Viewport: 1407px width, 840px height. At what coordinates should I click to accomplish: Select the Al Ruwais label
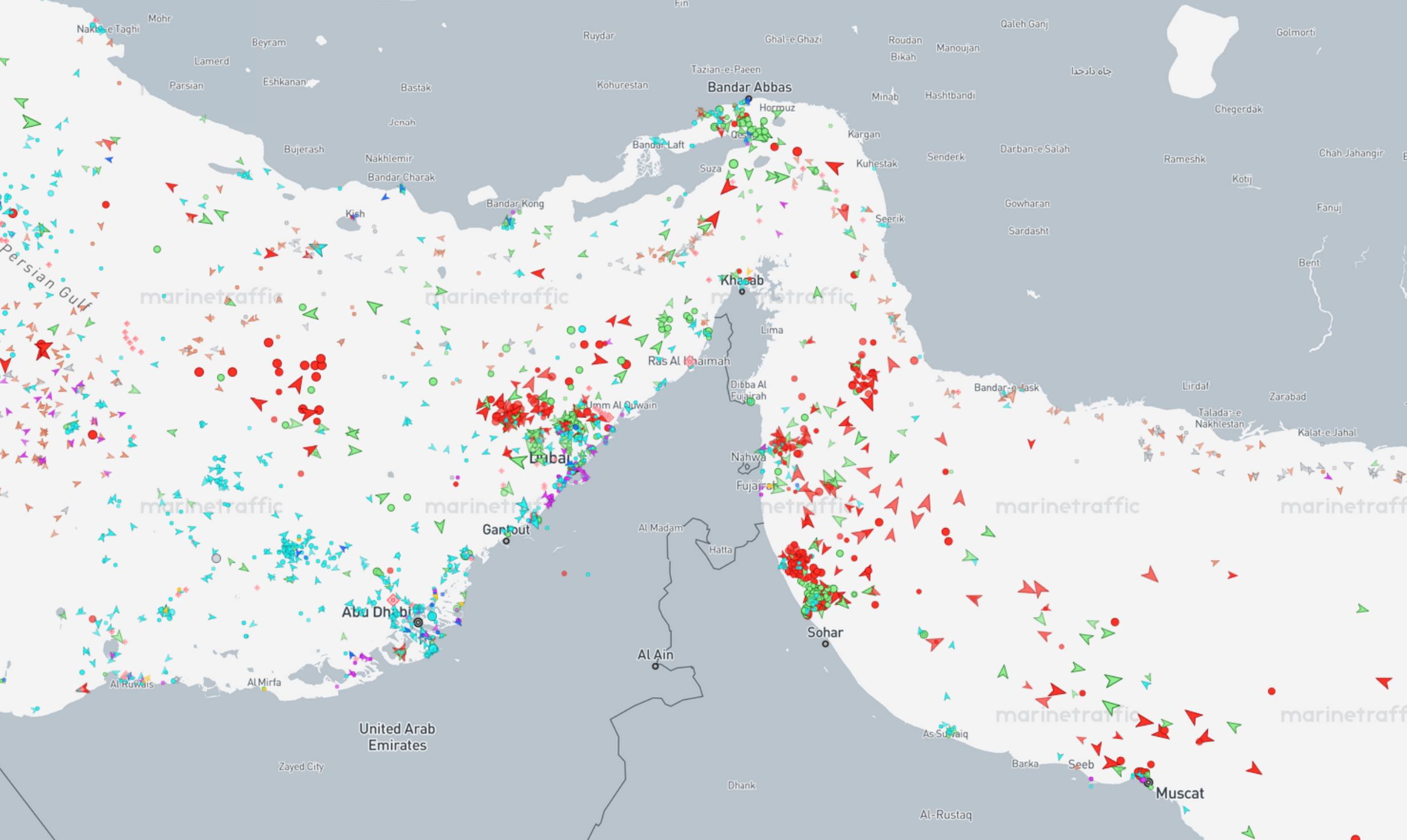[132, 684]
